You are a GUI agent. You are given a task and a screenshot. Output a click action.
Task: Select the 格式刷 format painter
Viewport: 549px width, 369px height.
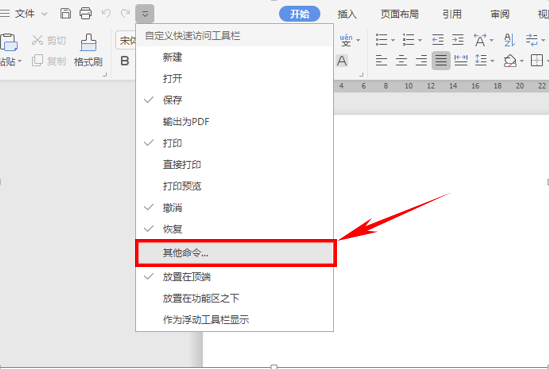coord(88,50)
